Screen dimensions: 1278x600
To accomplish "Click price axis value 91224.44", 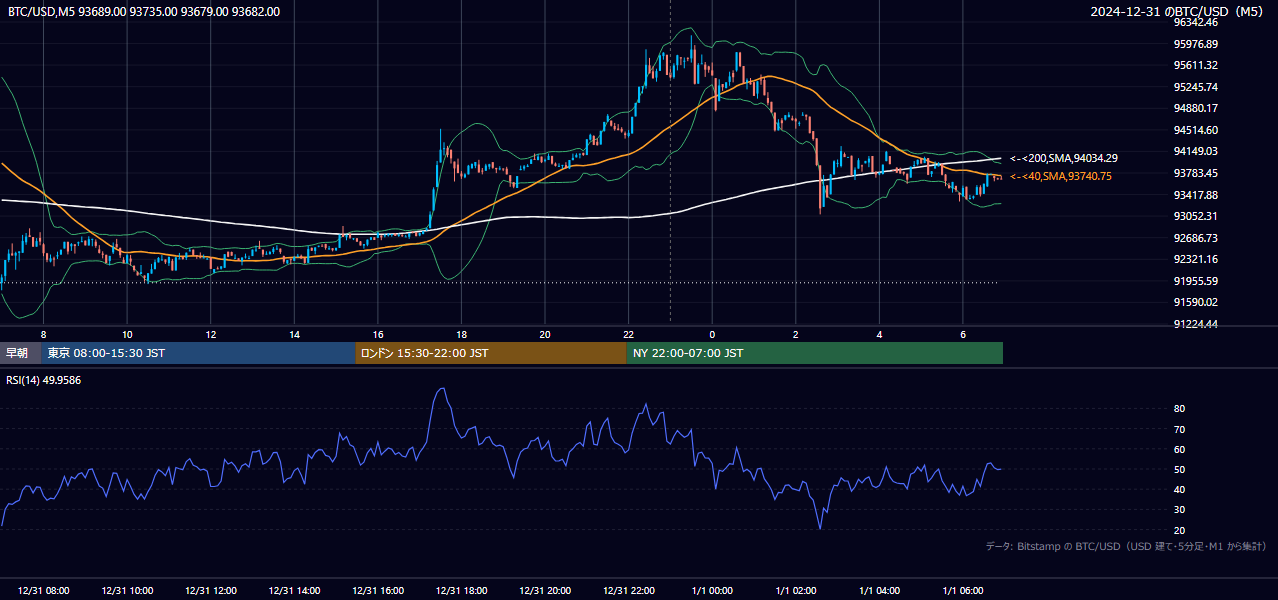I will pos(1195,324).
